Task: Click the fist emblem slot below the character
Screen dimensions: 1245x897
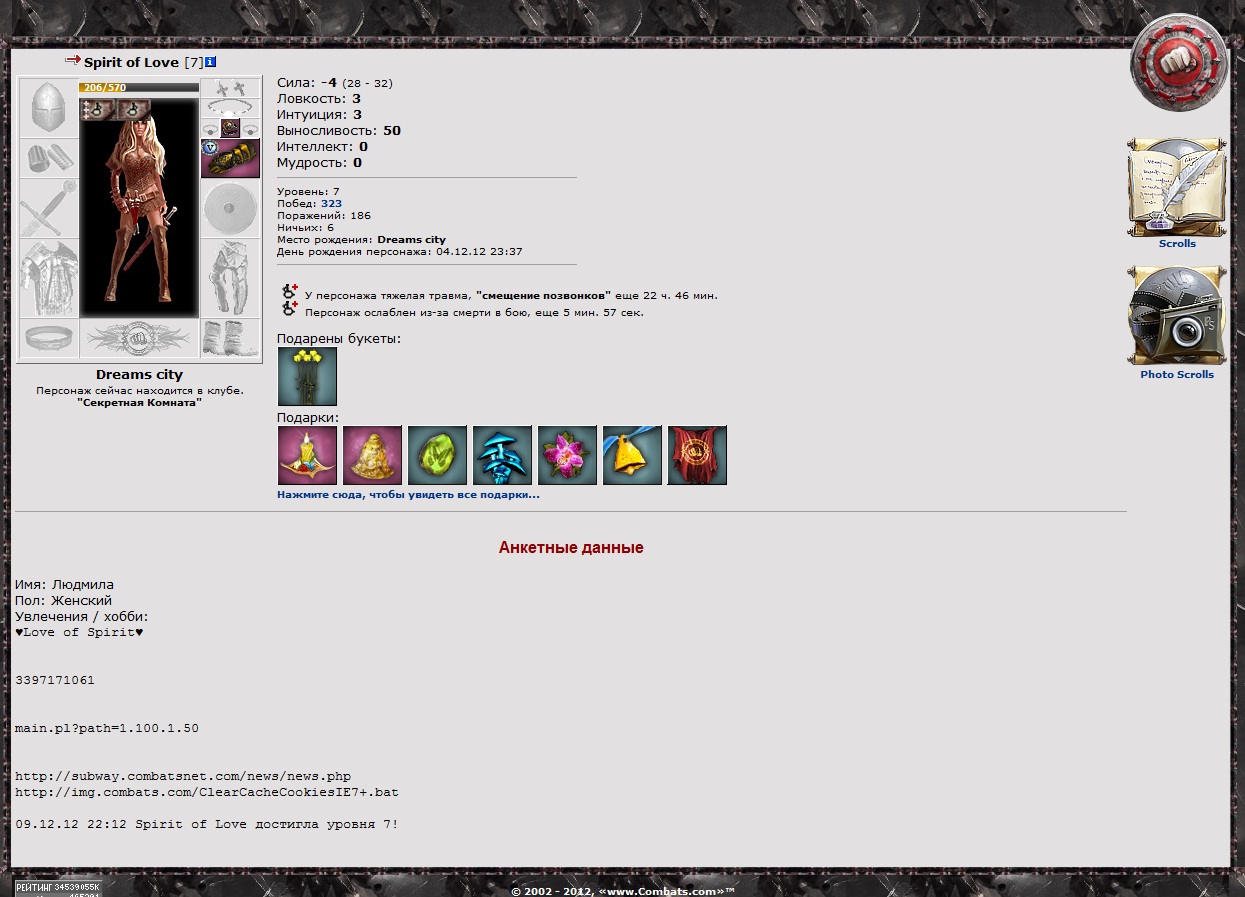Action: tap(139, 338)
